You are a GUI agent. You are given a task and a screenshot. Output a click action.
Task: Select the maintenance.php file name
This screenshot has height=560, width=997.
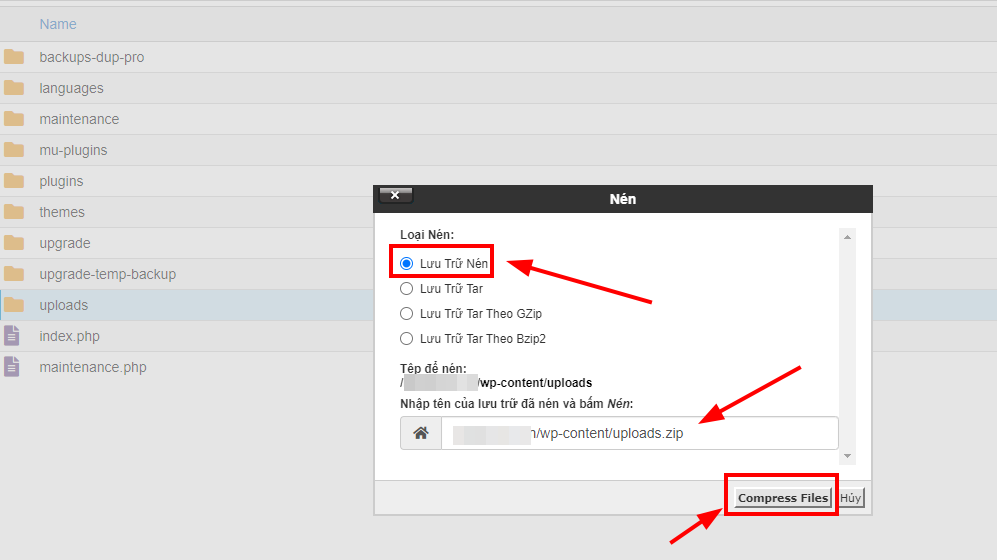click(x=93, y=367)
